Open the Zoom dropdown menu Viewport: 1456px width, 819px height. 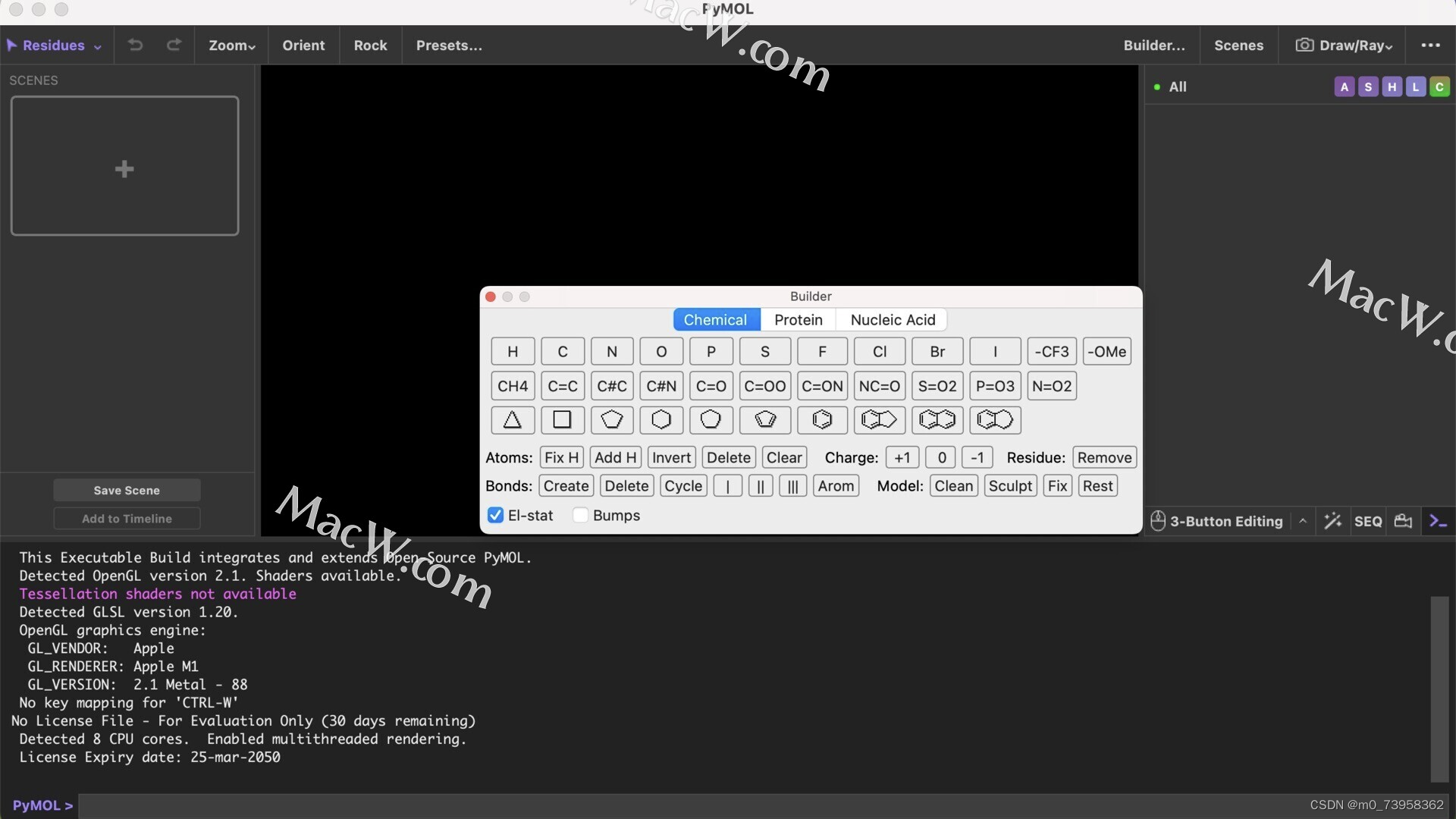(231, 45)
